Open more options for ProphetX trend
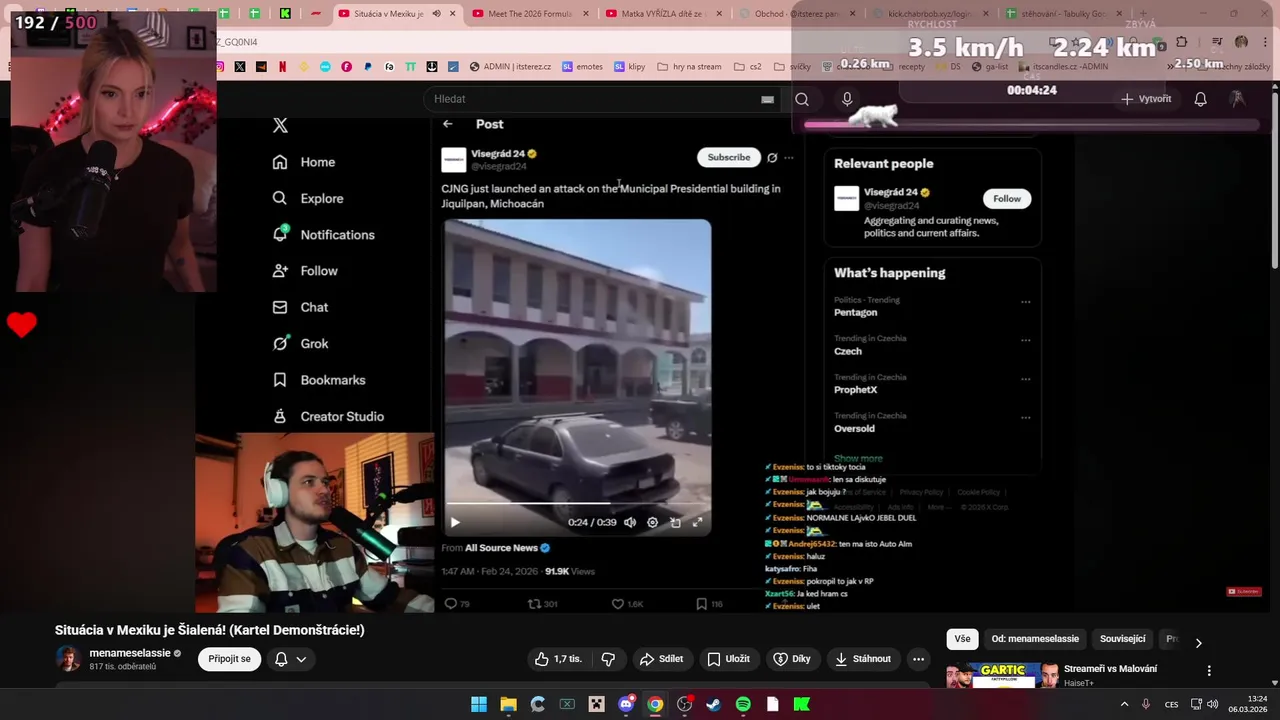 (x=1025, y=379)
